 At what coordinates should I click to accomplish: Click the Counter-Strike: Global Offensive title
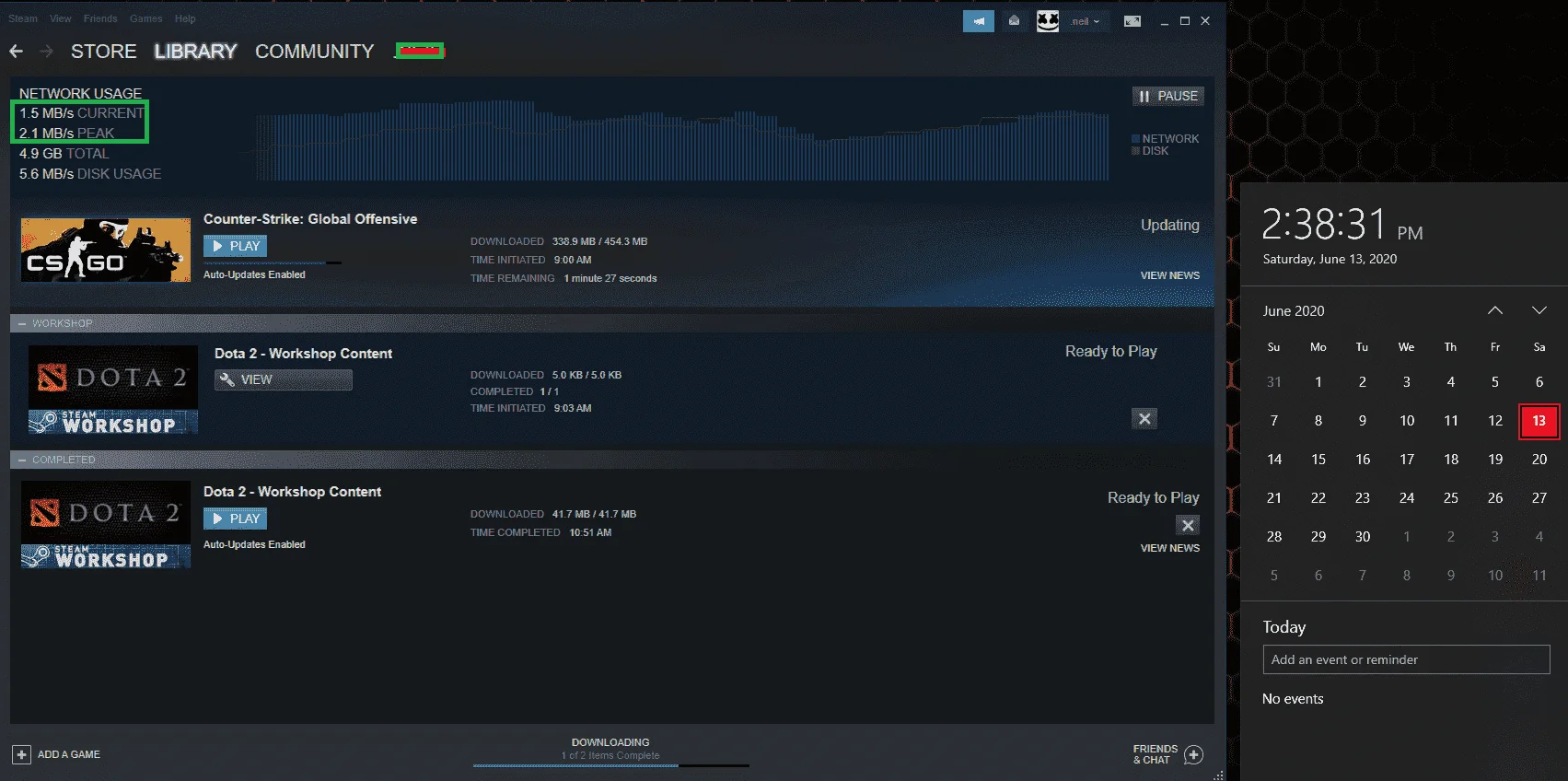pyautogui.click(x=310, y=219)
